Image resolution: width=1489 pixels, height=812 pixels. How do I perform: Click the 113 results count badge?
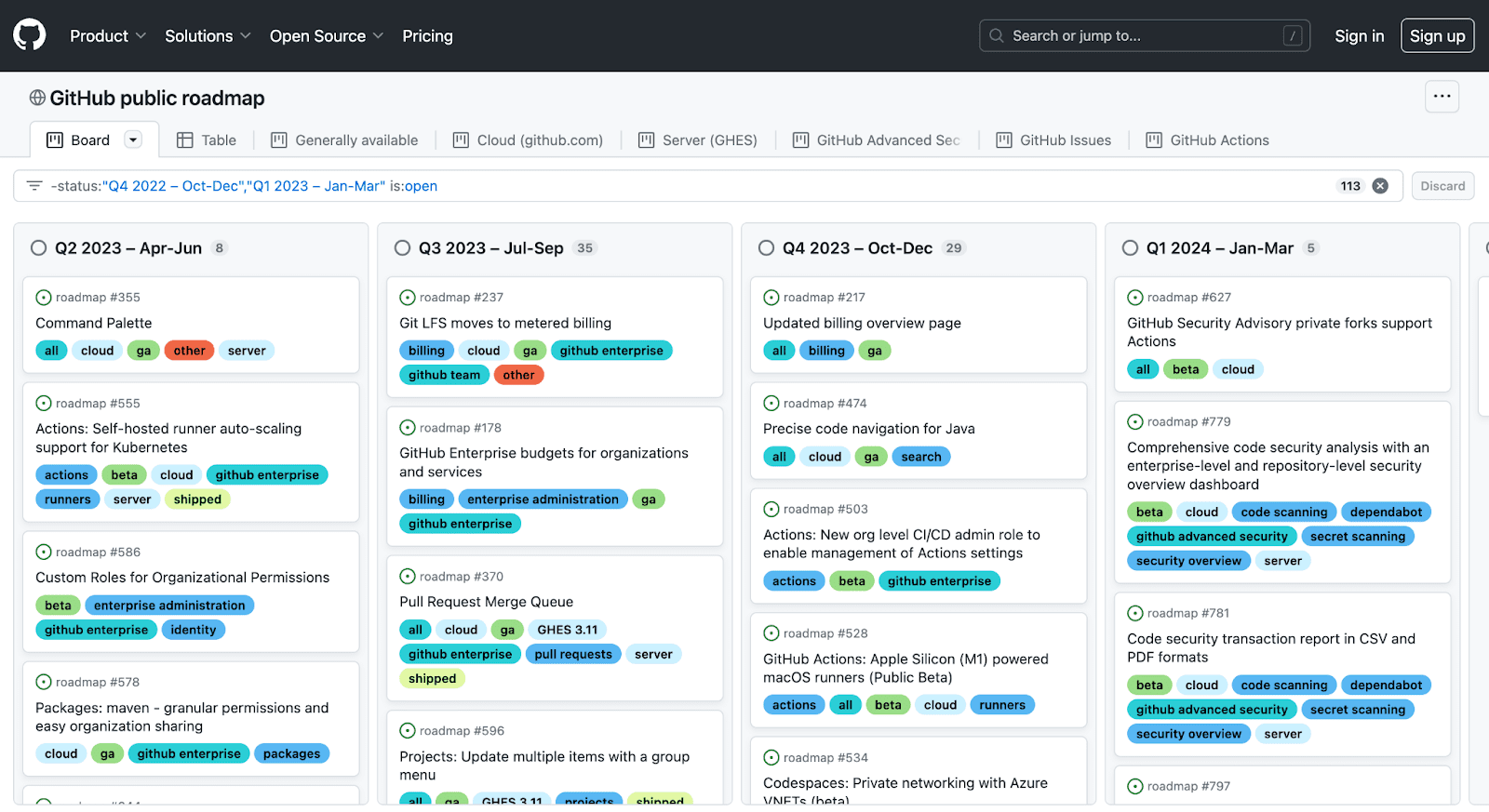[1350, 186]
